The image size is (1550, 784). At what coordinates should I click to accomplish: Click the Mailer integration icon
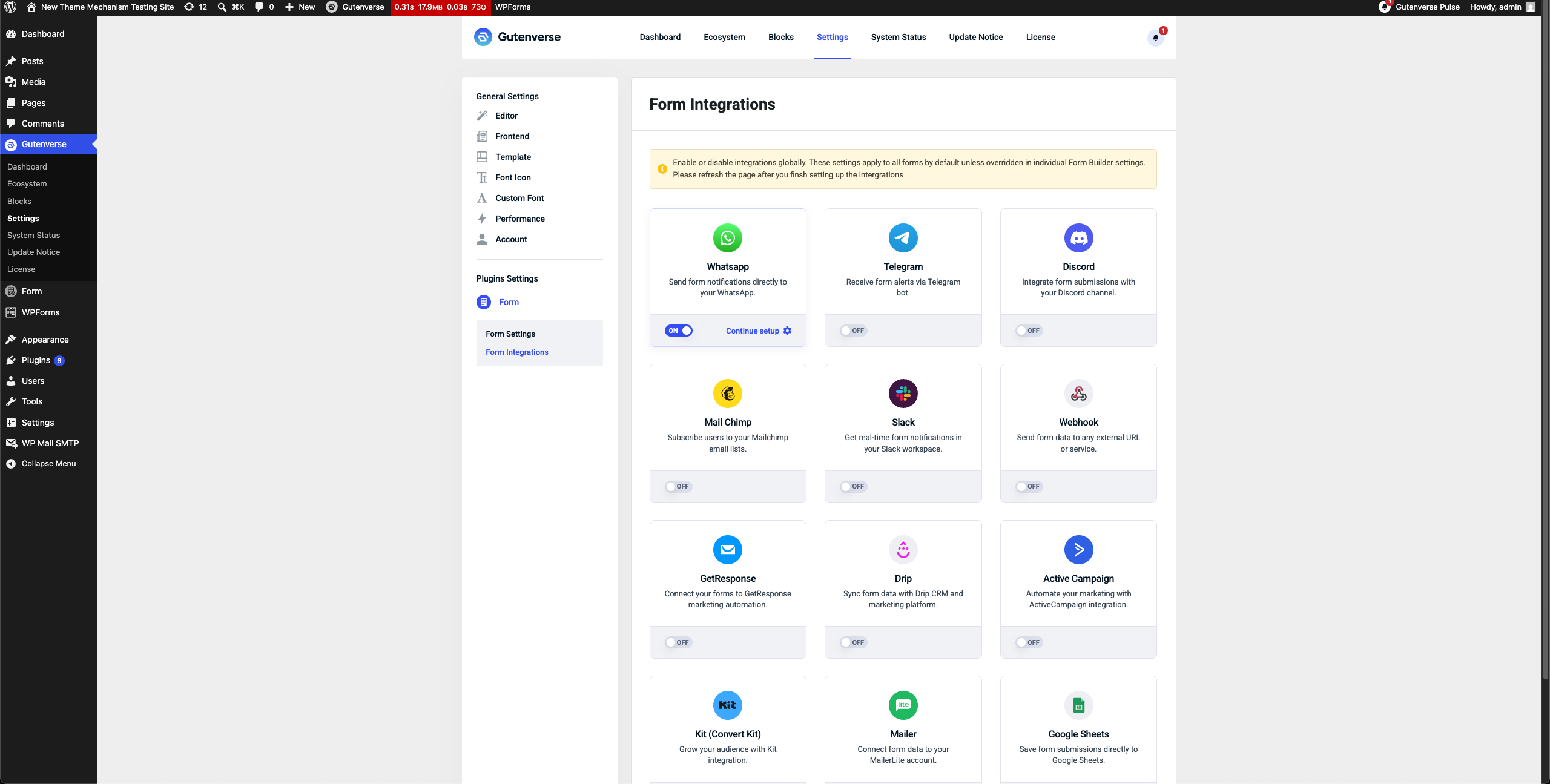(x=903, y=705)
